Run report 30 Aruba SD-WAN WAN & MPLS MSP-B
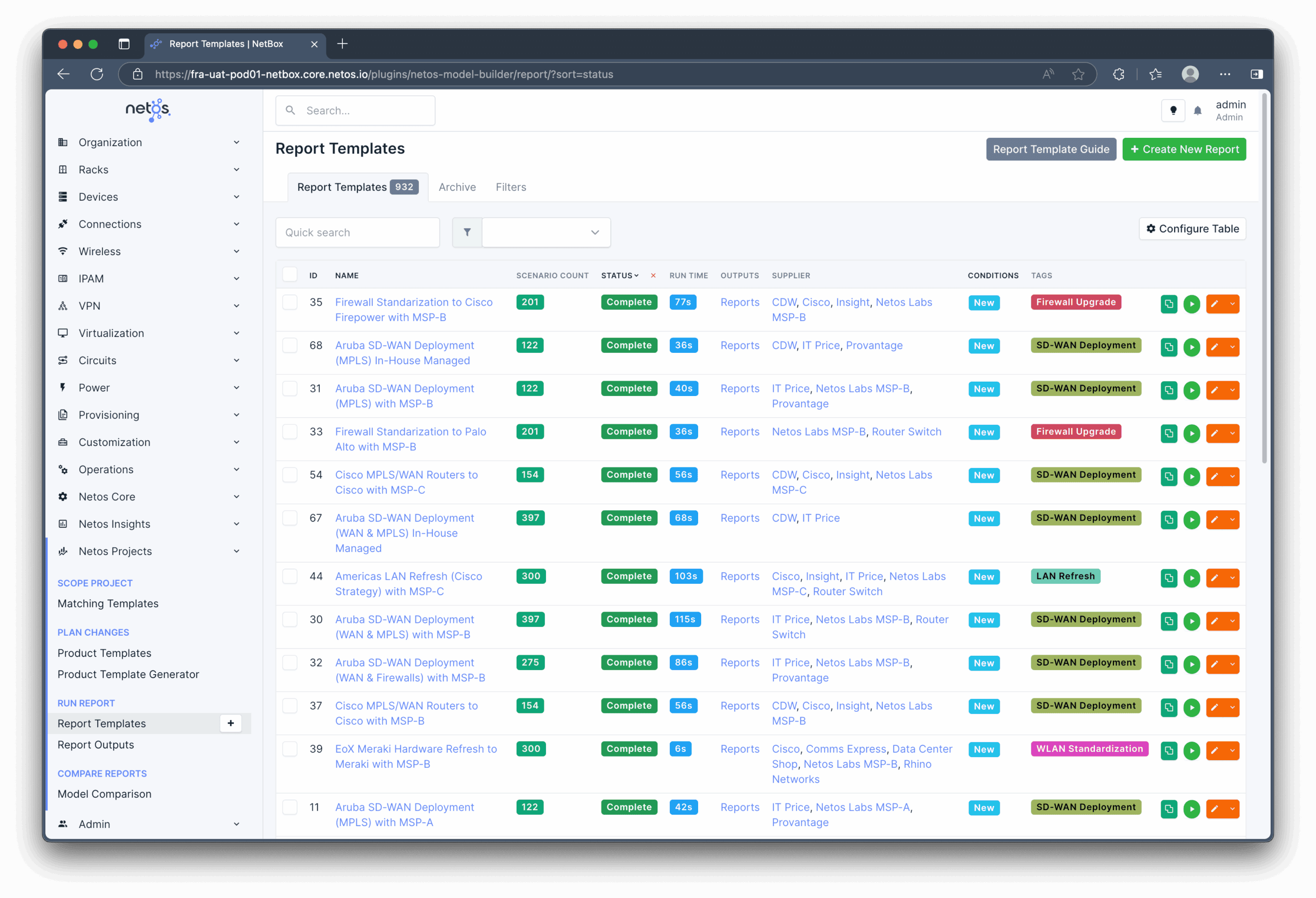The height and width of the screenshot is (898, 1316). [x=1192, y=621]
